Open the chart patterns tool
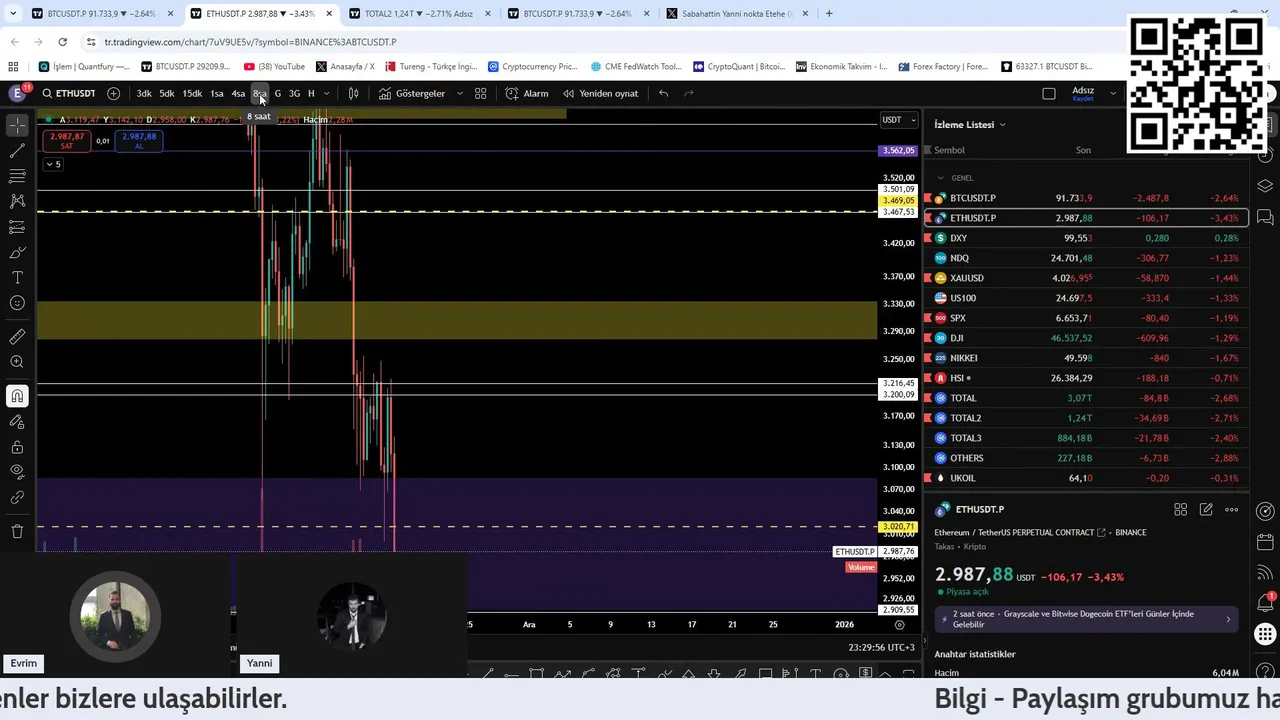 coord(17,201)
